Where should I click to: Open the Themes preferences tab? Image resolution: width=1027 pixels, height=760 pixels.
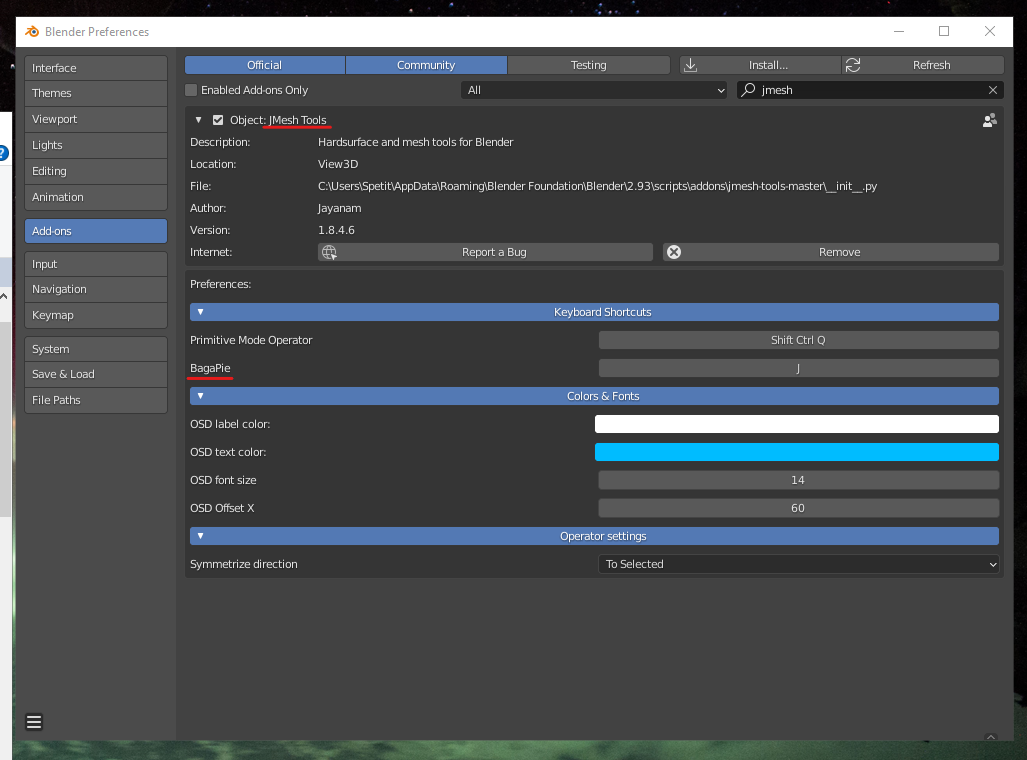point(96,93)
